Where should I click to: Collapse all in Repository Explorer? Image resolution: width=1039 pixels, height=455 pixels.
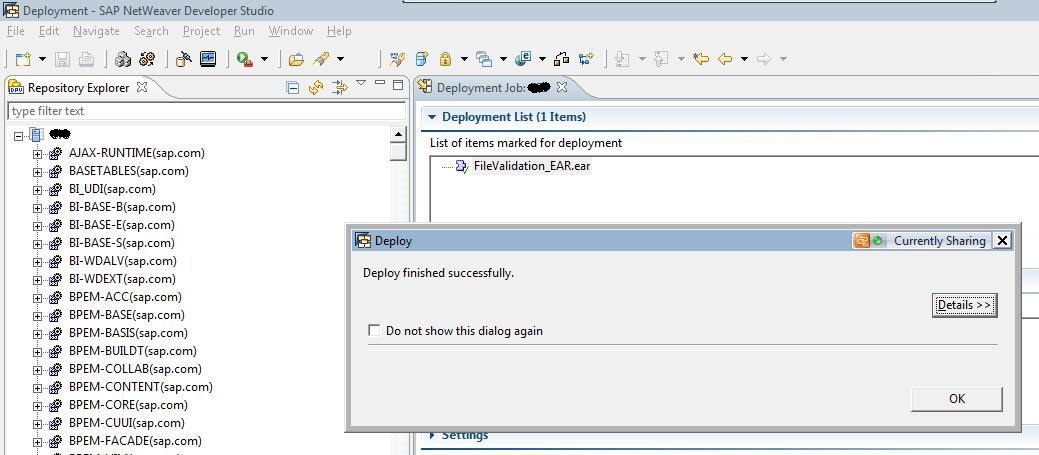pos(292,87)
